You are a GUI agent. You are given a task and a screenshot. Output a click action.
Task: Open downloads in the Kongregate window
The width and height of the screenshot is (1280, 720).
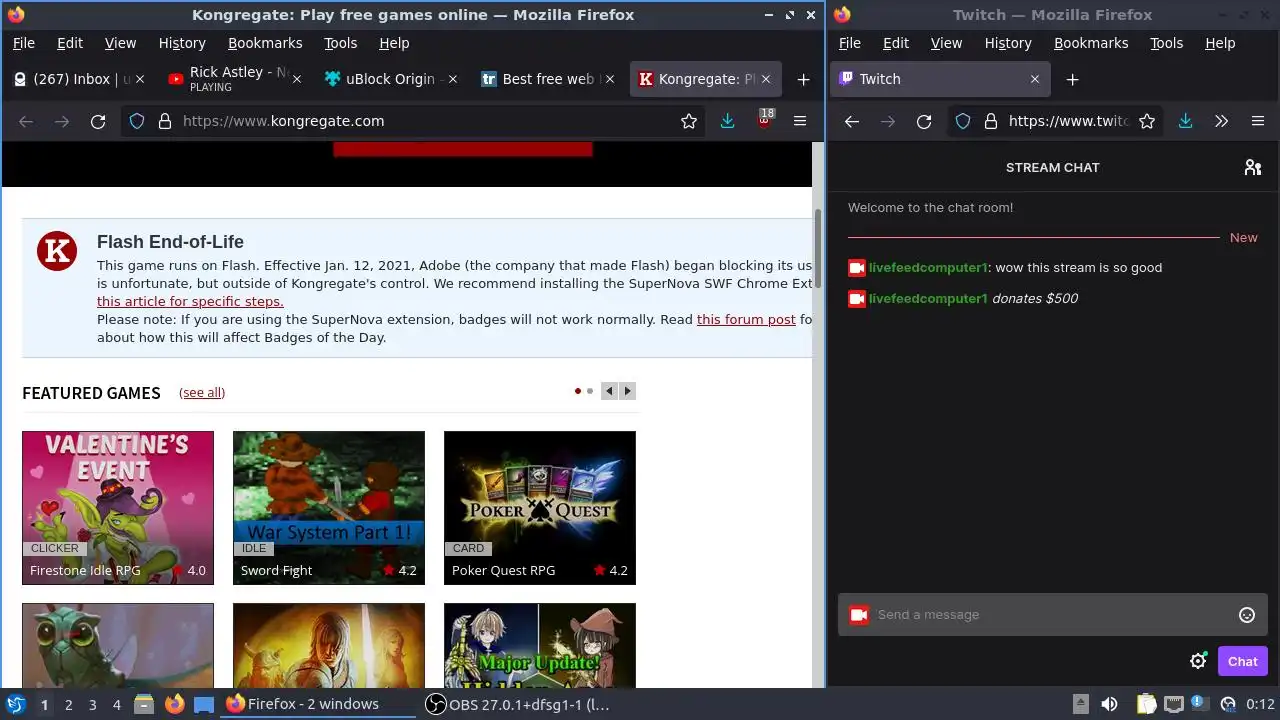pyautogui.click(x=727, y=121)
